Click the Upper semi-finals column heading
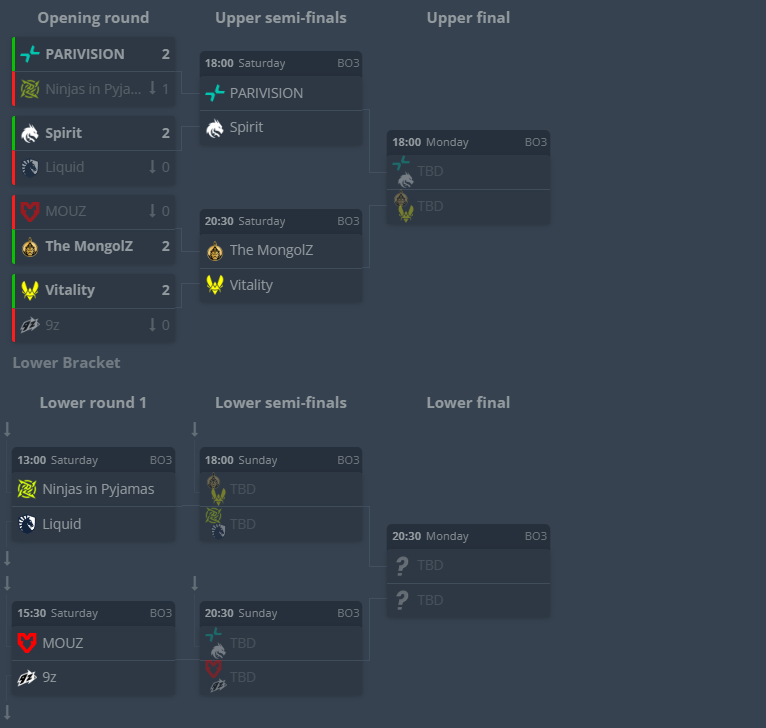The image size is (766, 728). [x=281, y=18]
